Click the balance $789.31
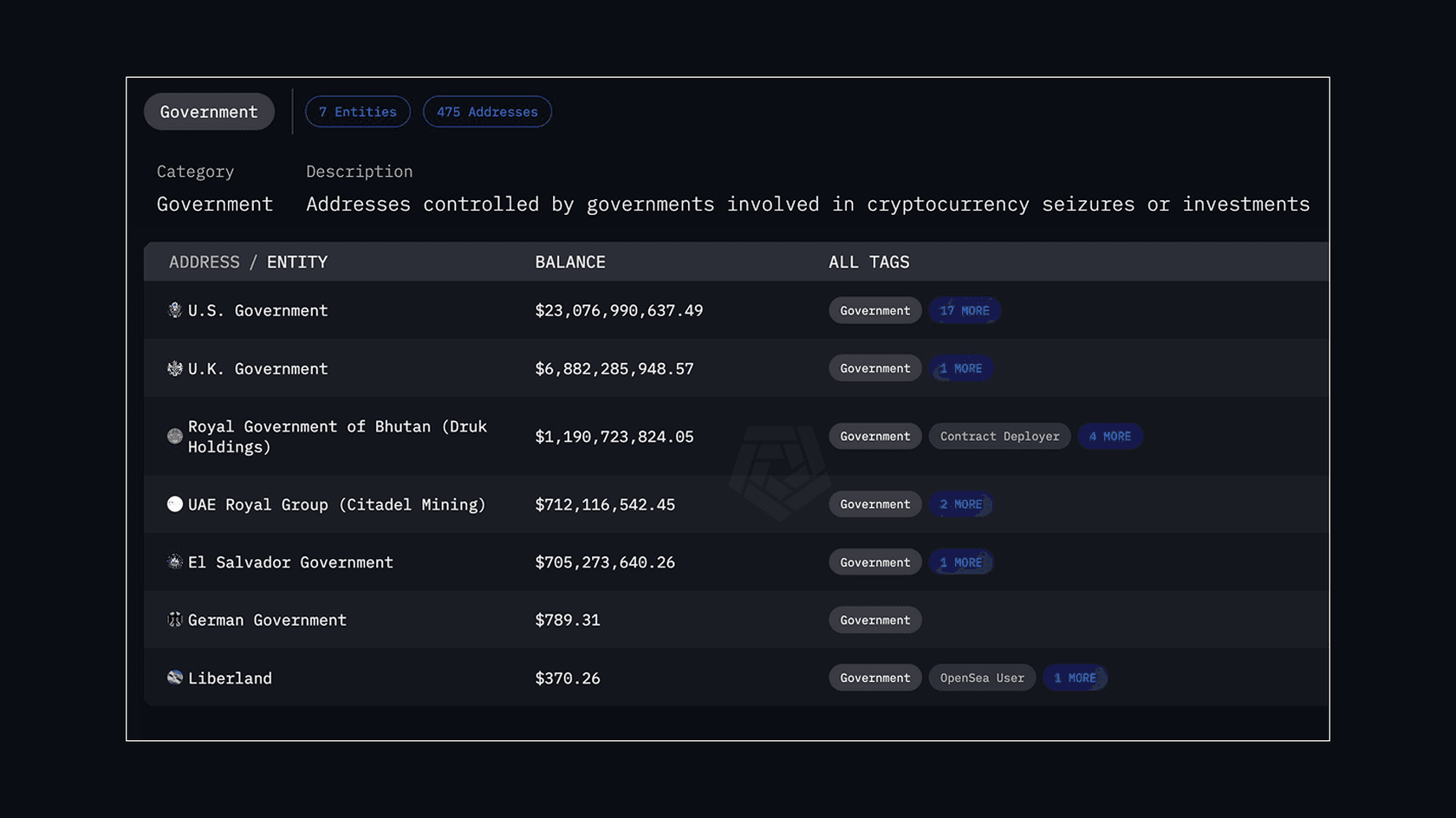The width and height of the screenshot is (1456, 818). point(568,620)
